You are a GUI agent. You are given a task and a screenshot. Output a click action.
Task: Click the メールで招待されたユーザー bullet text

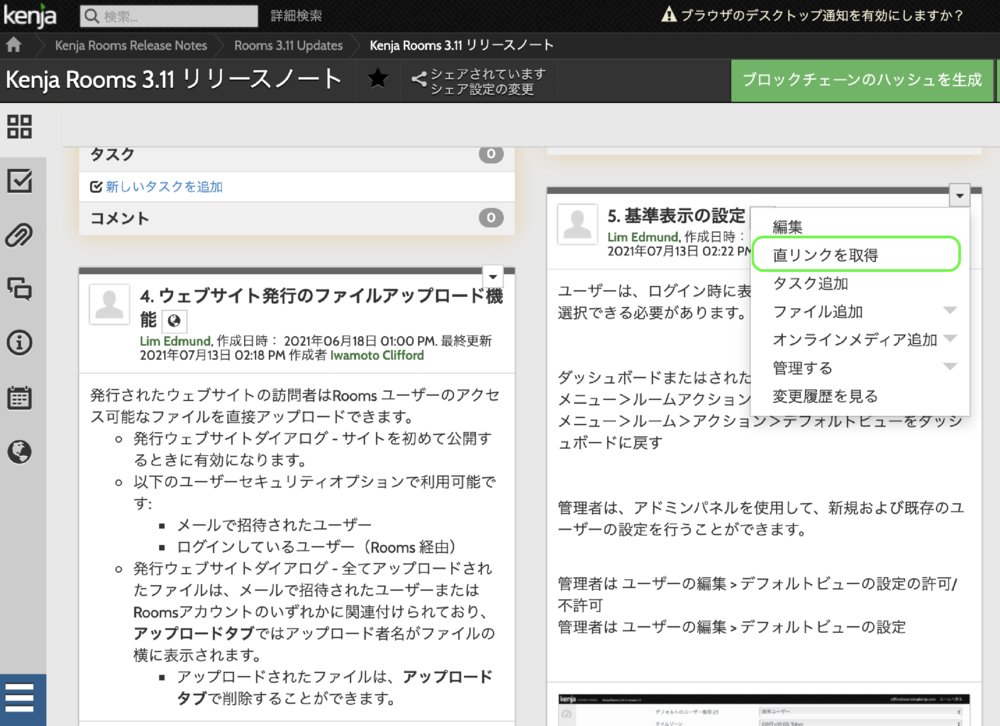274,525
